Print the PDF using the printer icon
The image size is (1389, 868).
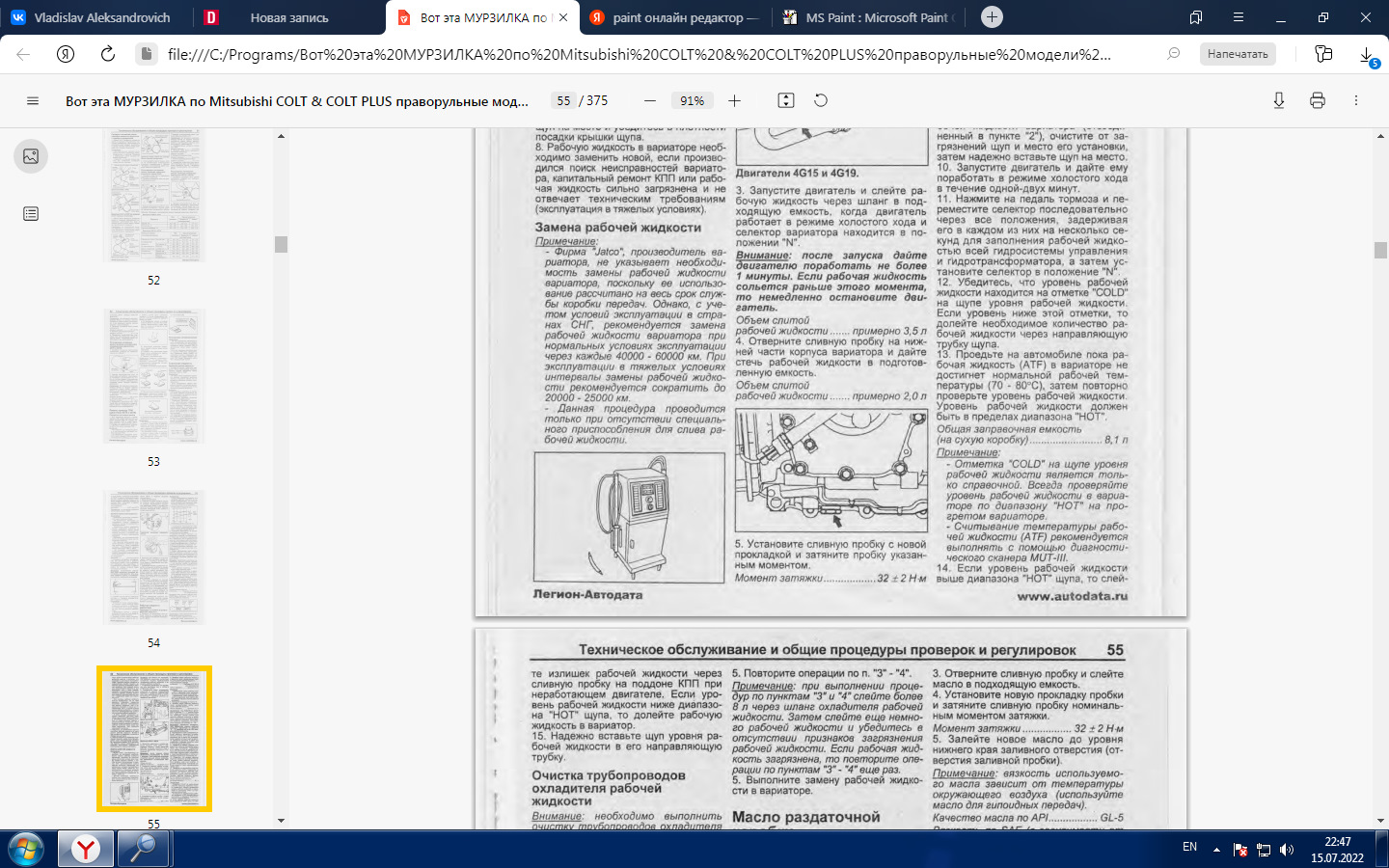[1318, 100]
